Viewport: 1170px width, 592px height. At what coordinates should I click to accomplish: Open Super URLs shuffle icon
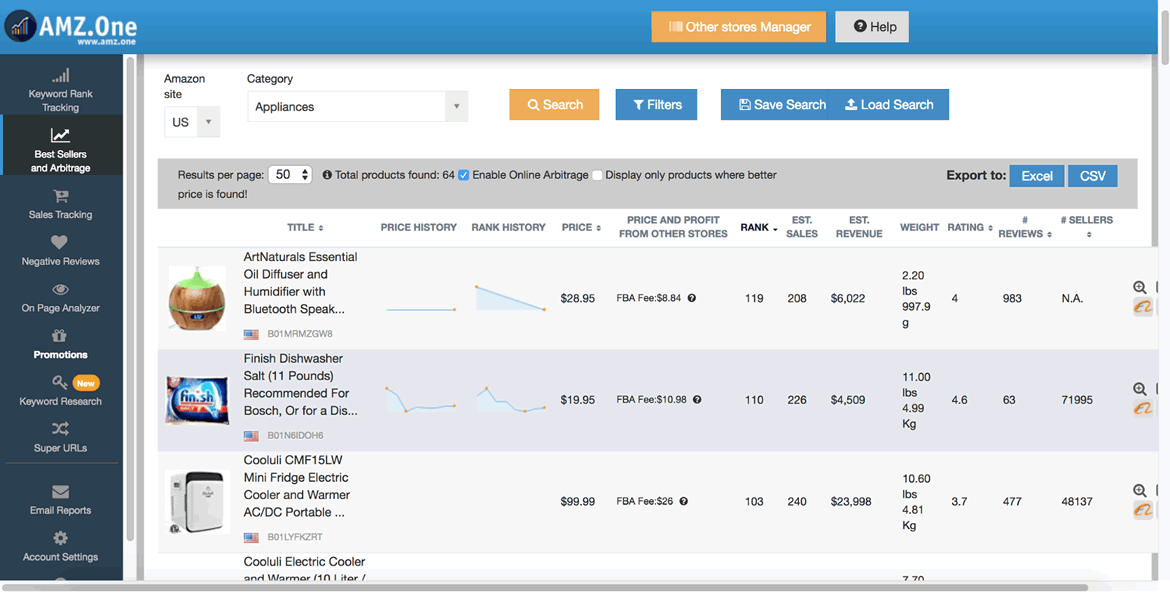(x=60, y=429)
